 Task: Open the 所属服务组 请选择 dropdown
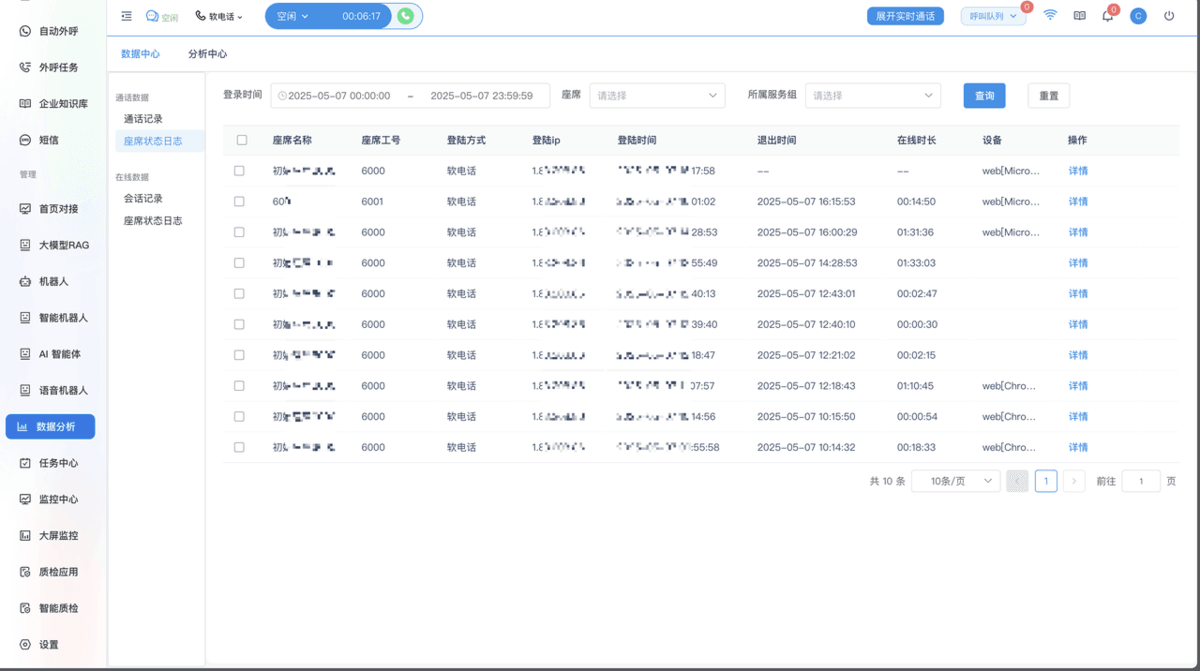pos(873,96)
